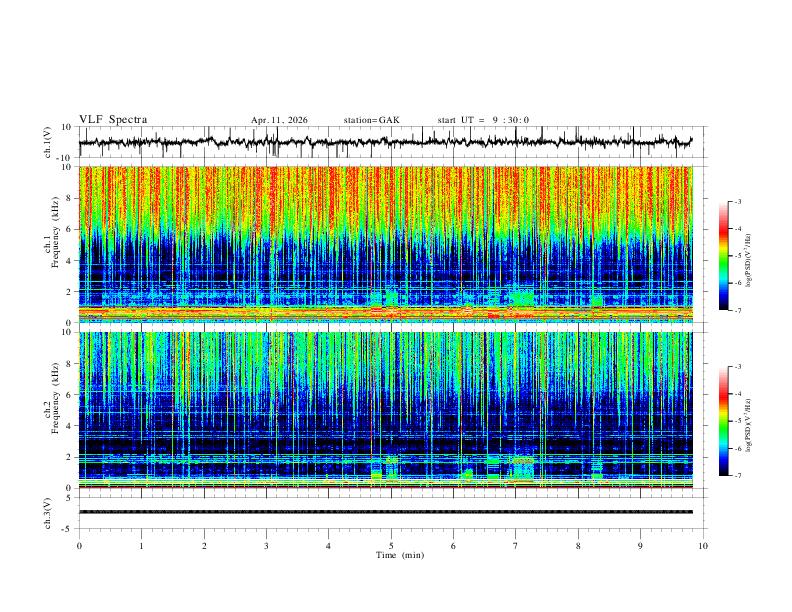Viewport: 792px width, 612px height.
Task: Click time axis tick label "5"
Action: coord(391,546)
